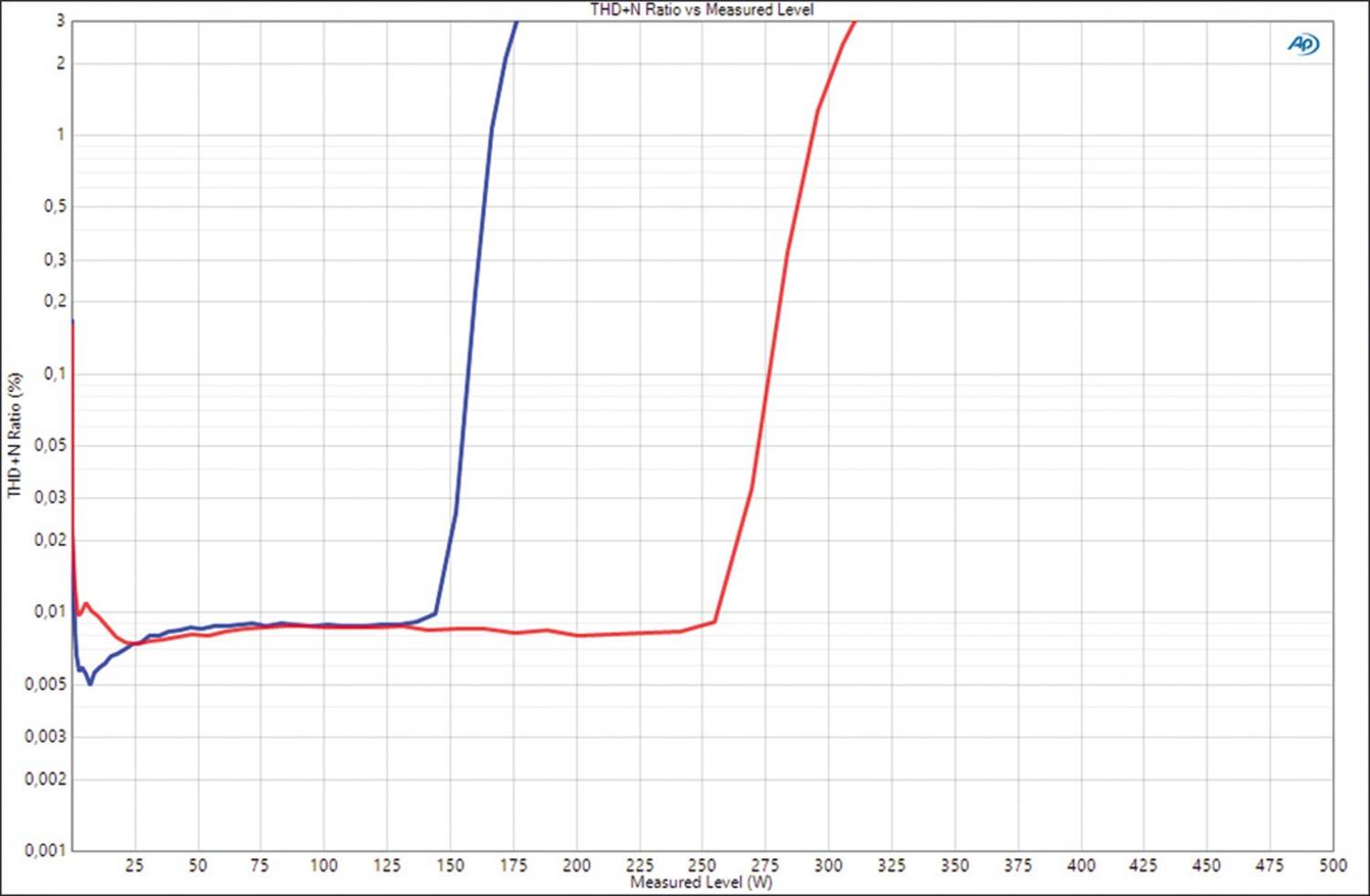Select the x-axis tick value 225
The image size is (1370, 896).
click(x=639, y=865)
